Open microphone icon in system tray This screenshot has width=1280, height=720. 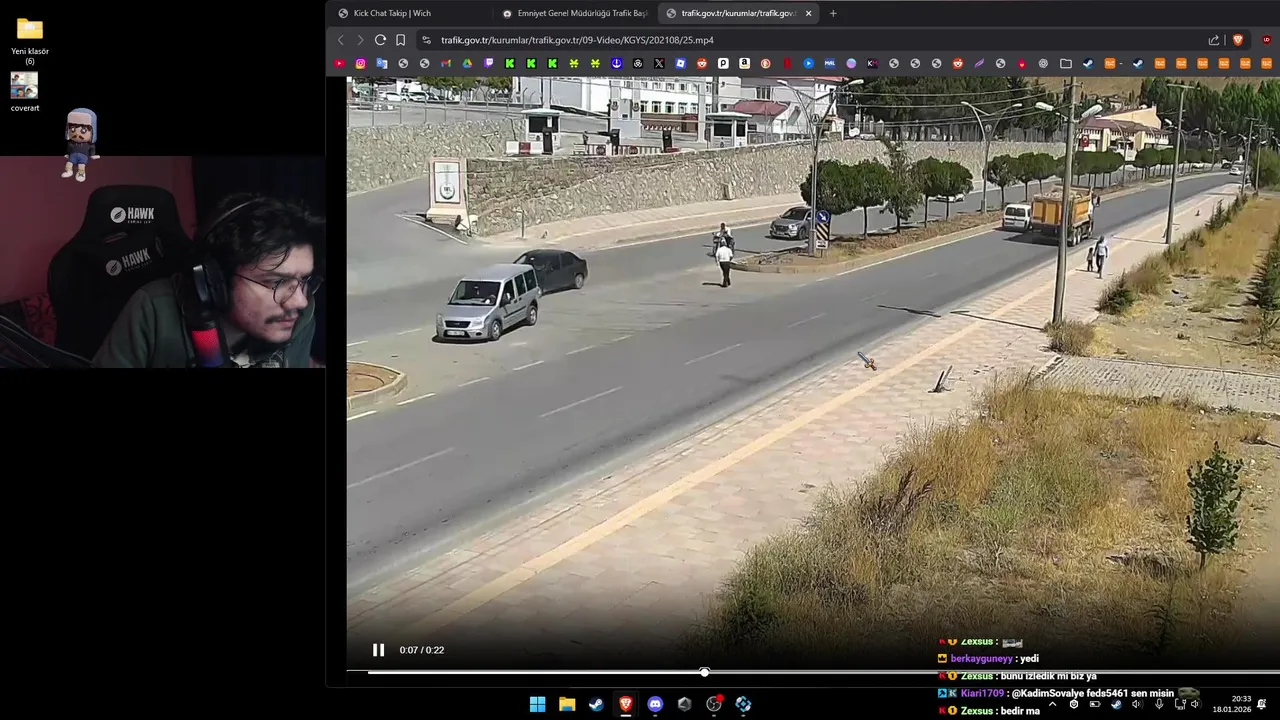click(x=1159, y=704)
